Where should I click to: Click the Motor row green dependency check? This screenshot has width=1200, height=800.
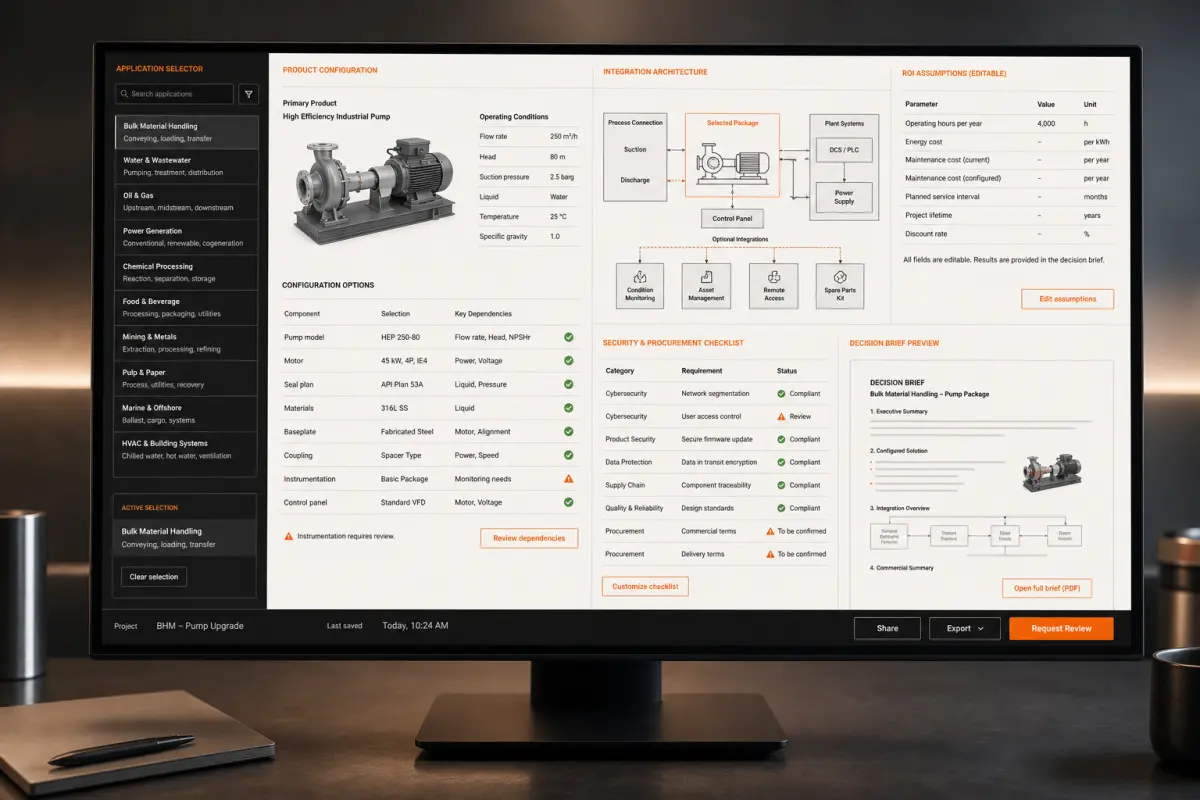568,361
